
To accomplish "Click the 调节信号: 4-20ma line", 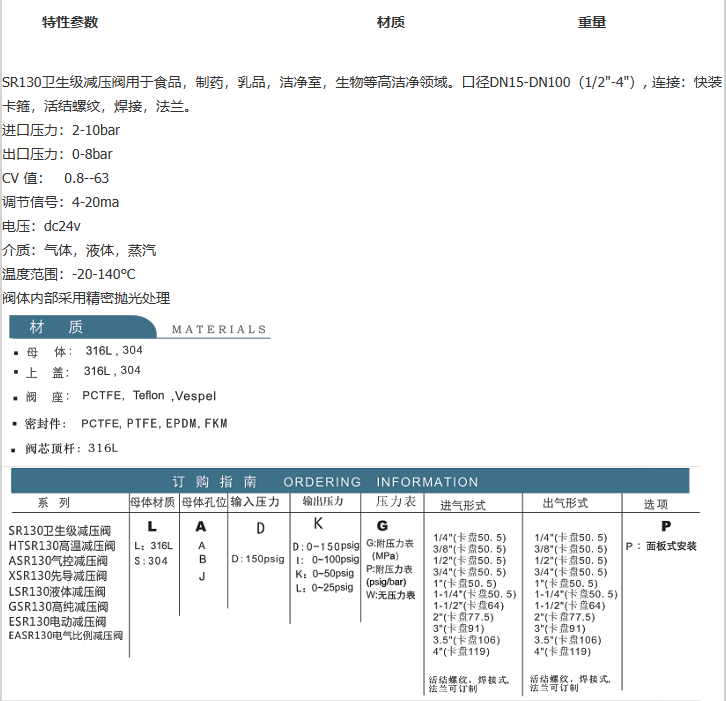I will coord(60,202).
